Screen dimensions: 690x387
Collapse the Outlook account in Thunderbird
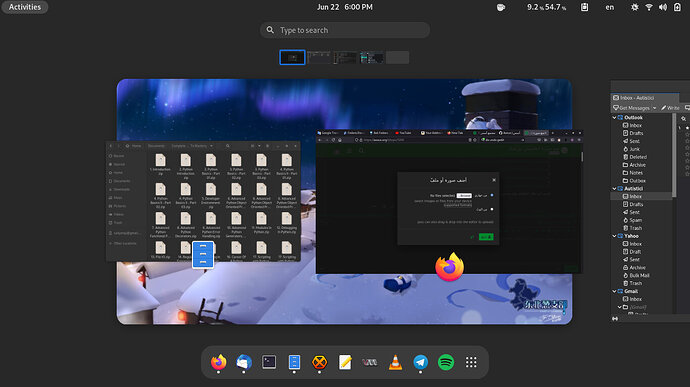click(x=614, y=118)
